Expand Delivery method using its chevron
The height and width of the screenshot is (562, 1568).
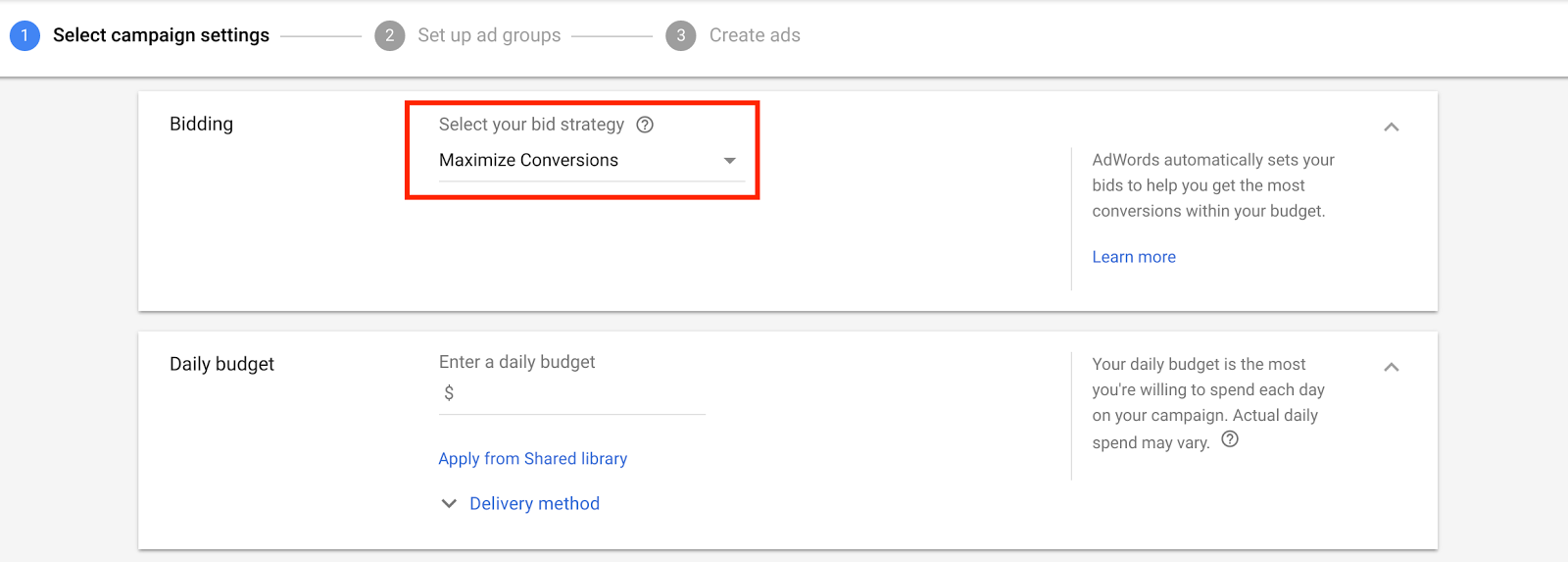click(x=449, y=503)
